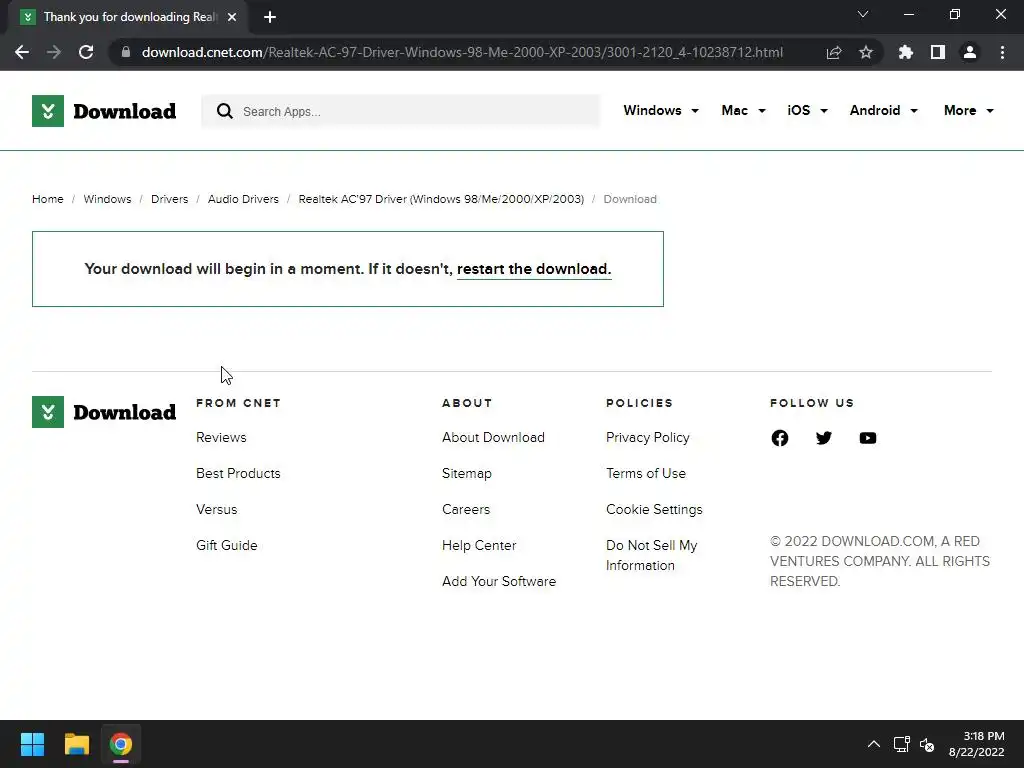Expand the Mac dropdown menu

(743, 110)
